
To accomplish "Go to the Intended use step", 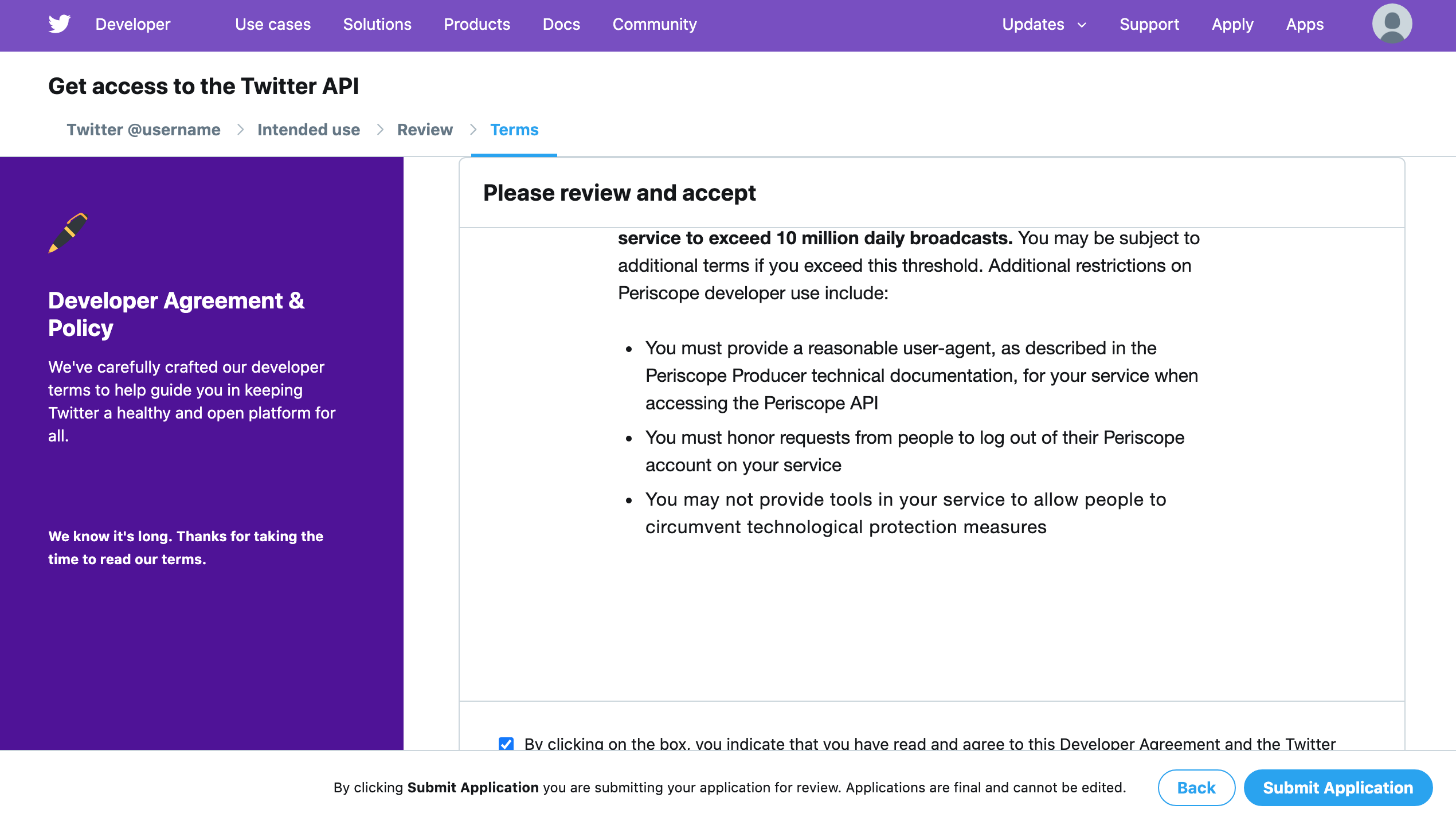I will point(308,130).
